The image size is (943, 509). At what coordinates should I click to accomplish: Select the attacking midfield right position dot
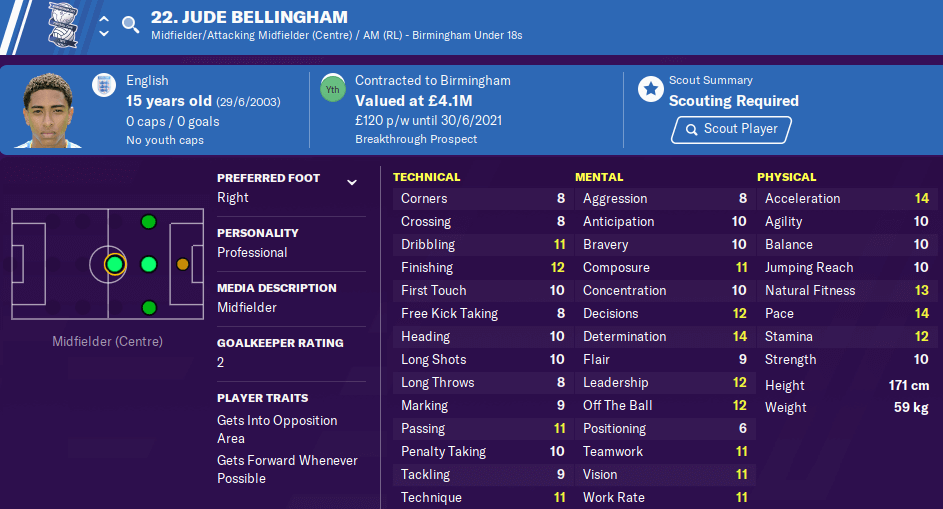click(149, 307)
